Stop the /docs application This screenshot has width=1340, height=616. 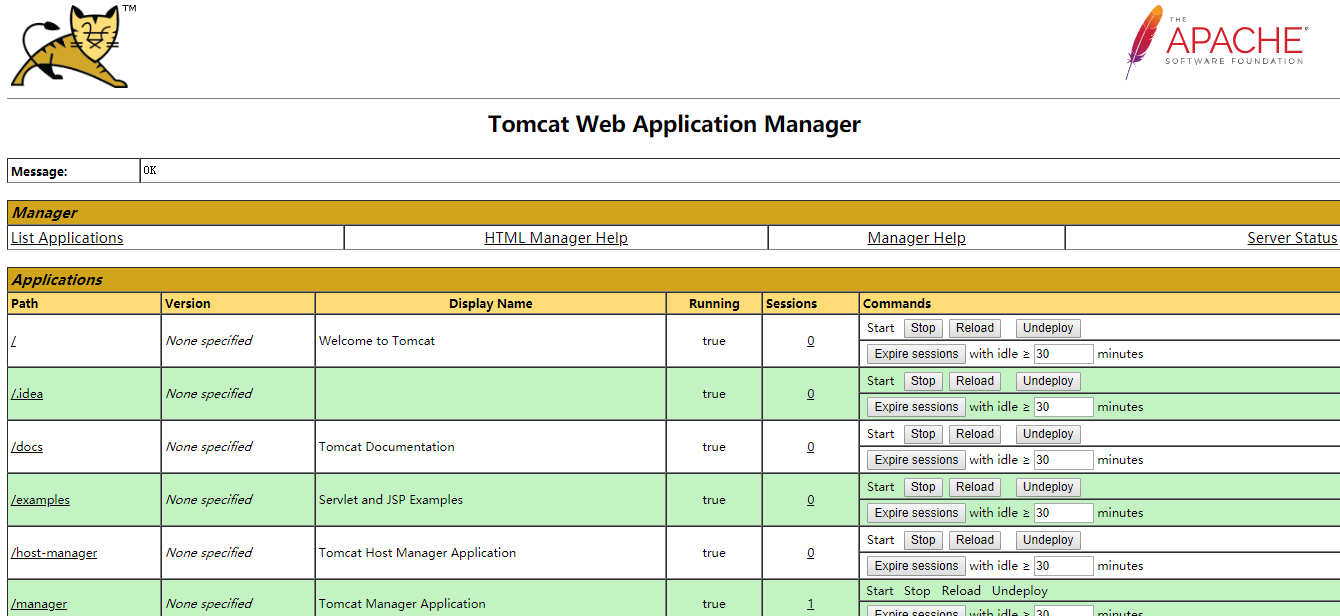coord(923,434)
